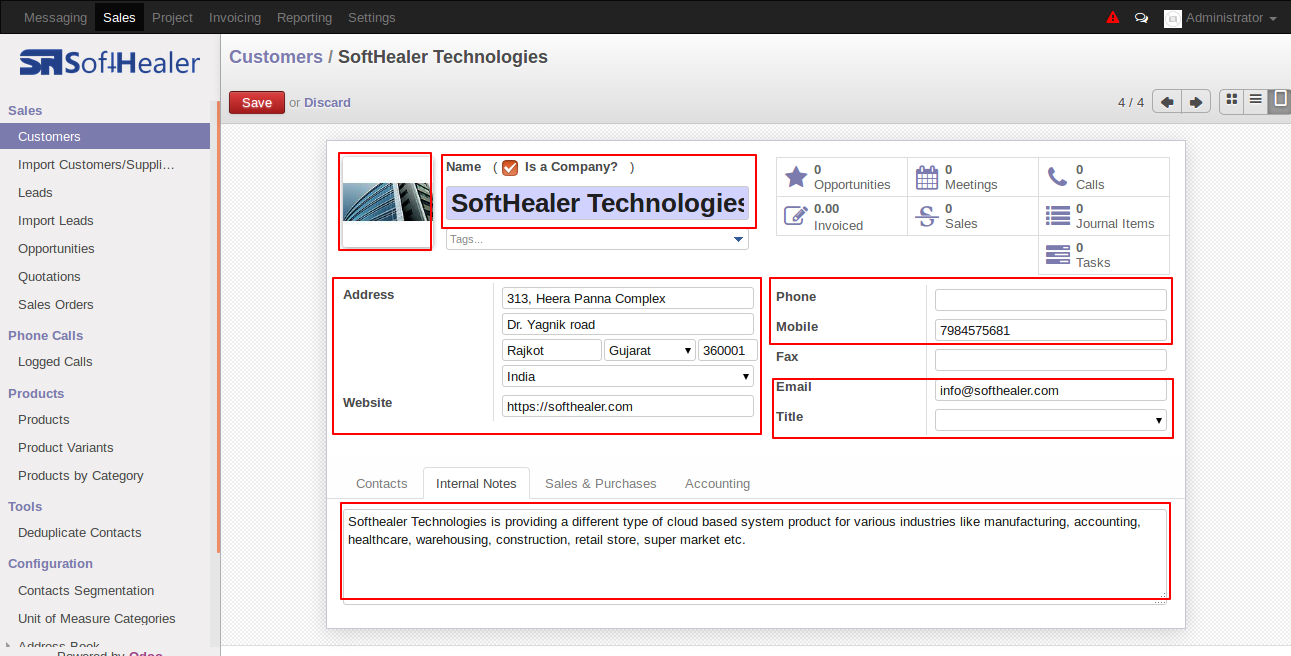Select Customers in the sidebar
1291x656 pixels.
[105, 136]
